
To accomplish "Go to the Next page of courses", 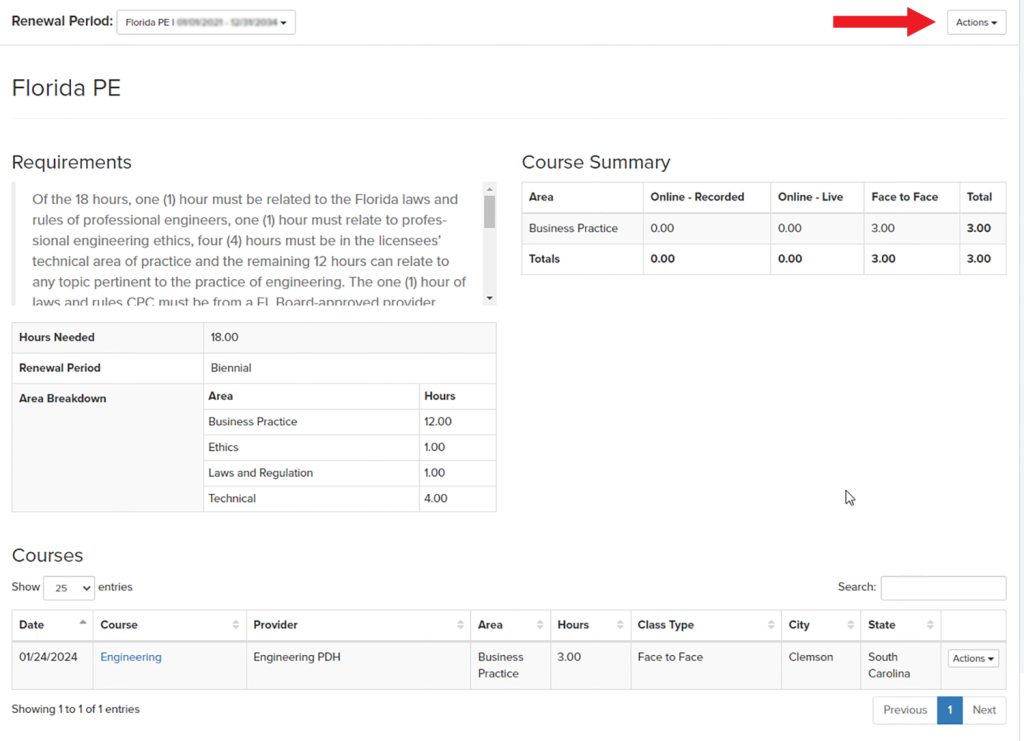I will click(984, 710).
